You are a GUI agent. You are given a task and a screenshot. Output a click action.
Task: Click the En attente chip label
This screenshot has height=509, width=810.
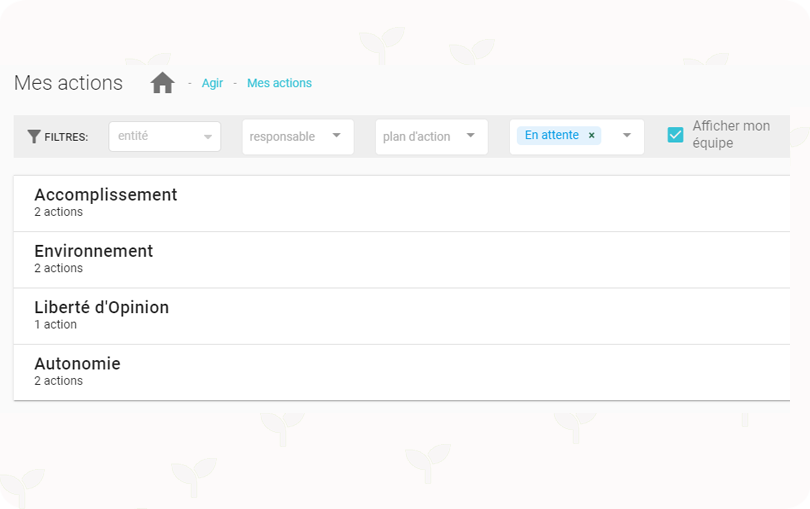pyautogui.click(x=552, y=135)
